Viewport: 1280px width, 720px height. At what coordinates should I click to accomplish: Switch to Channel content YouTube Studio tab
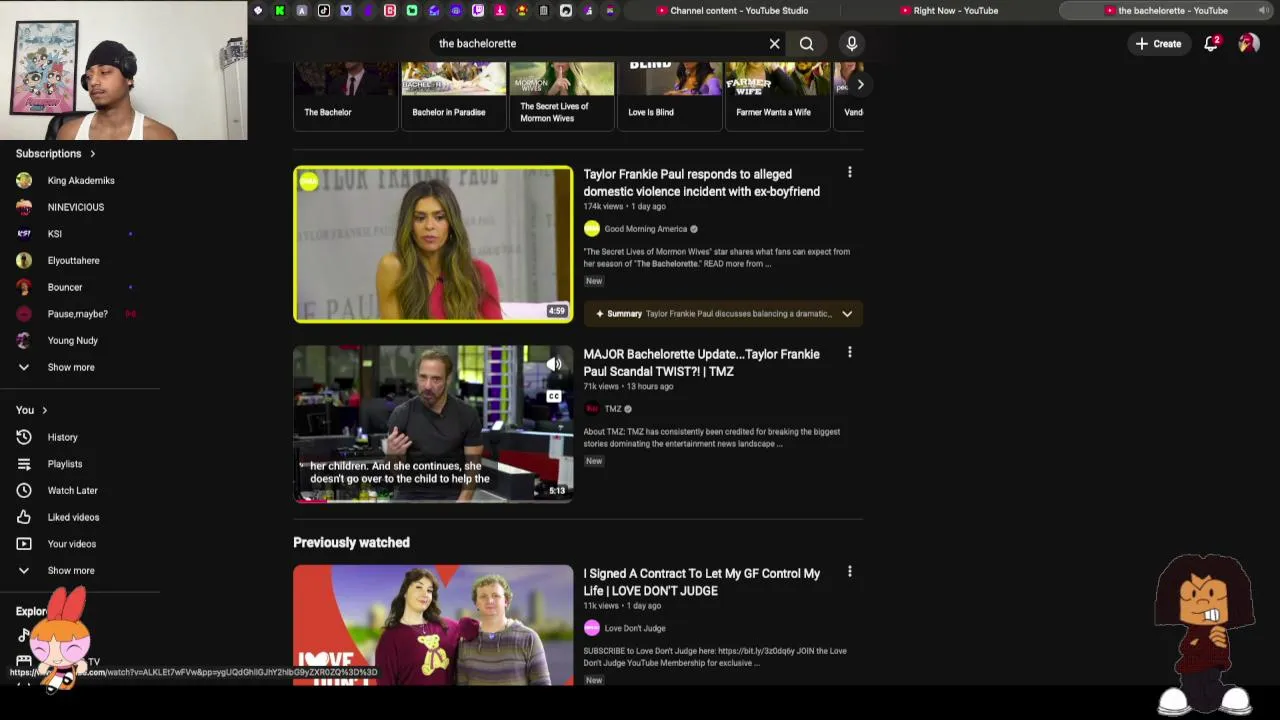732,11
